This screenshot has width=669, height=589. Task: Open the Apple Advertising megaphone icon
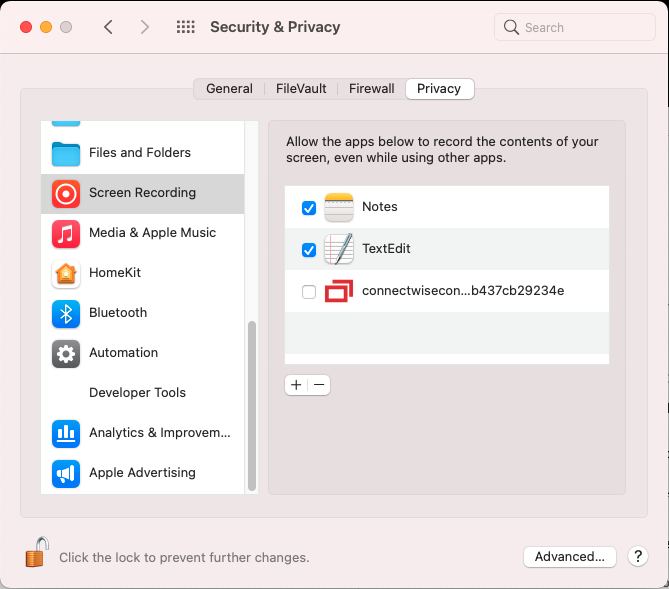66,473
